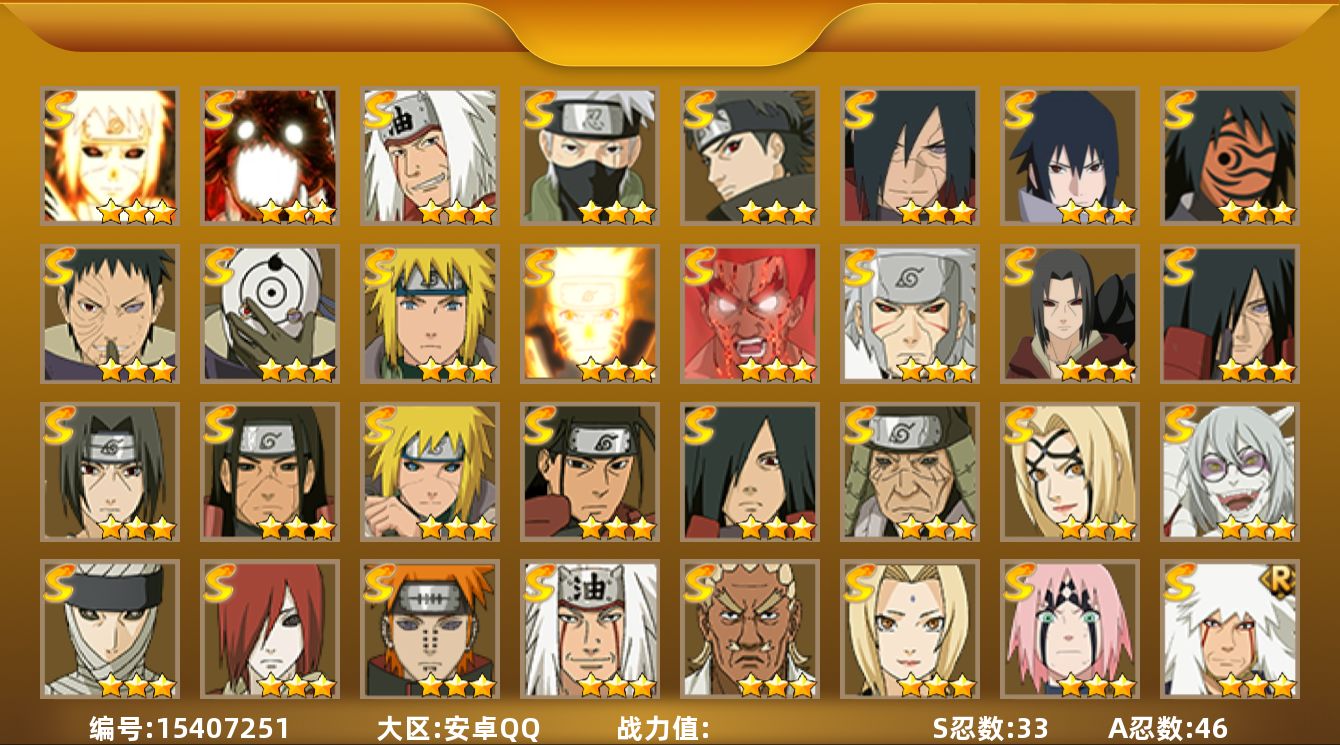The image size is (1340, 745).
Task: Select the white ringed-mask character portrait
Action: (270, 314)
